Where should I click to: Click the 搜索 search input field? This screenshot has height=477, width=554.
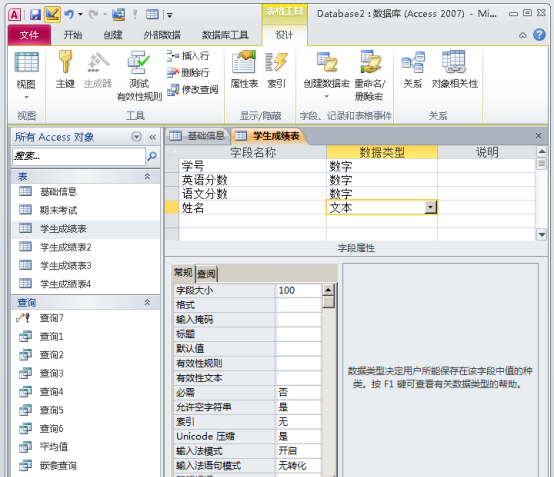pyautogui.click(x=79, y=156)
